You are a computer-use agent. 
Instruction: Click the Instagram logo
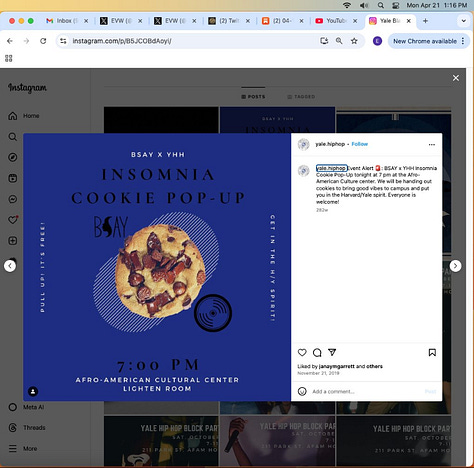pos(27,88)
